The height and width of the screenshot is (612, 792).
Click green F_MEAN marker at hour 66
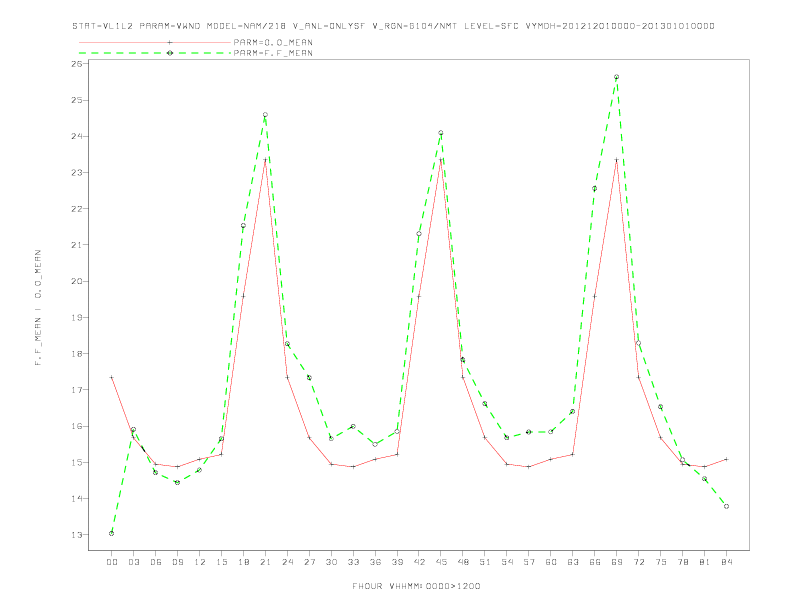[x=595, y=188]
